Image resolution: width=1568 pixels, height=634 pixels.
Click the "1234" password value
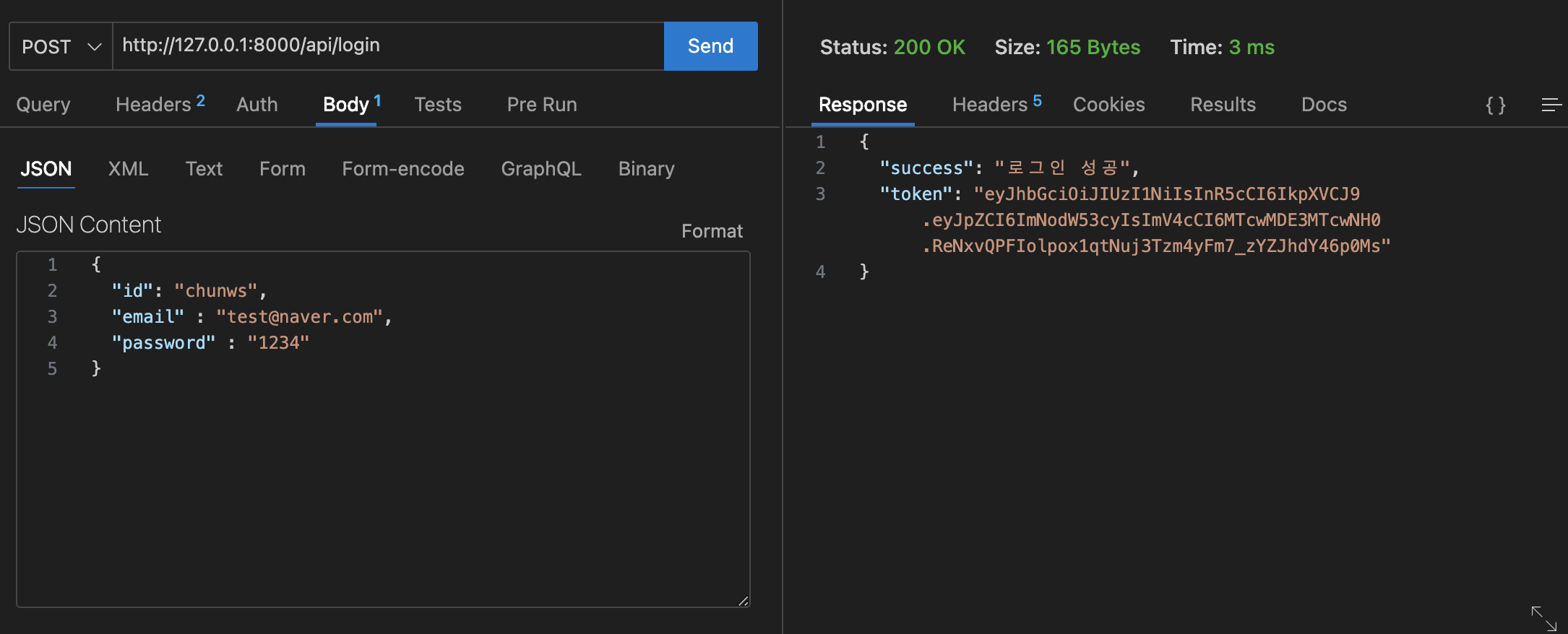coord(278,343)
